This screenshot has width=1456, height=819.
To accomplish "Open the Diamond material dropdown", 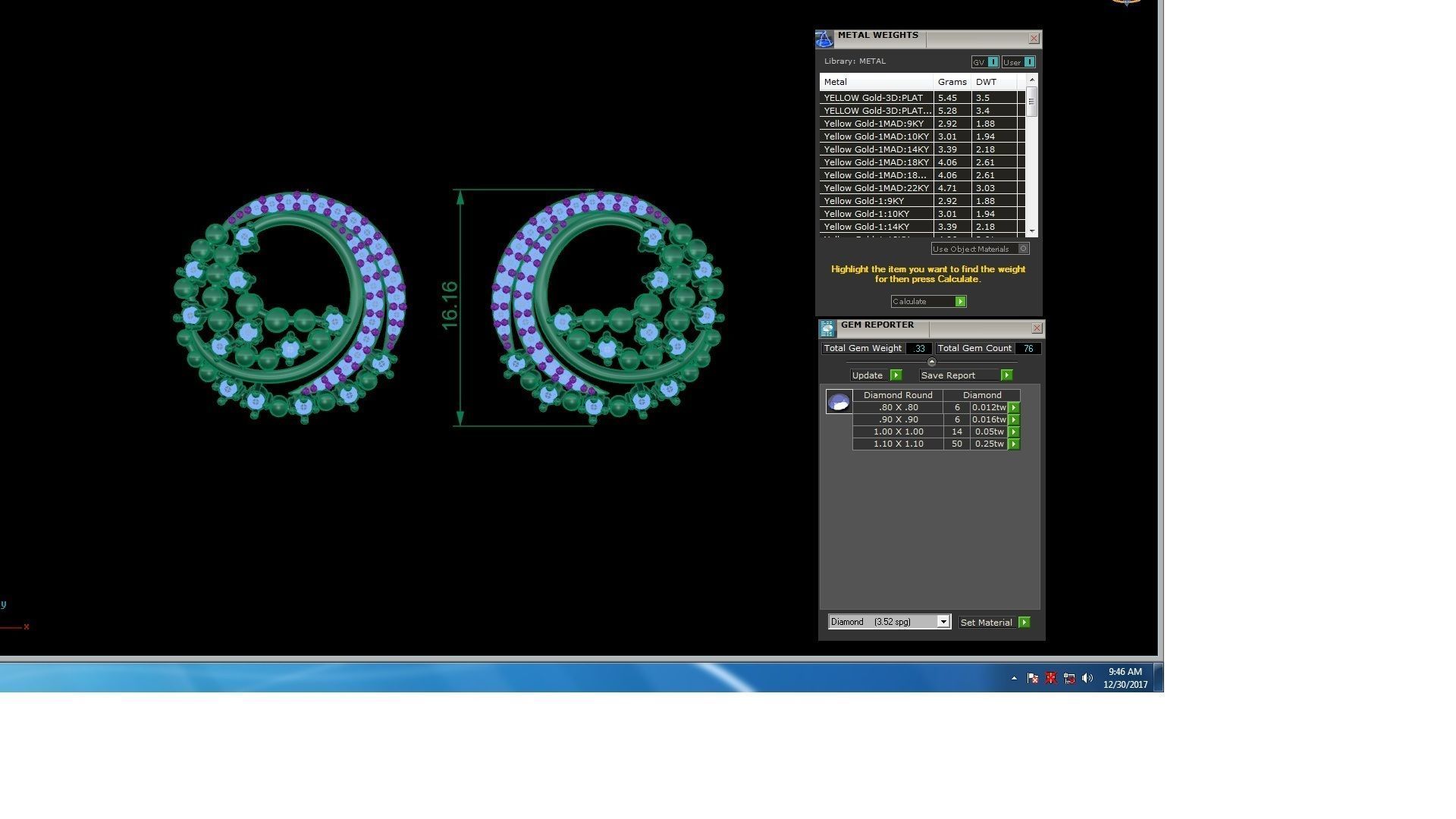I will point(943,622).
